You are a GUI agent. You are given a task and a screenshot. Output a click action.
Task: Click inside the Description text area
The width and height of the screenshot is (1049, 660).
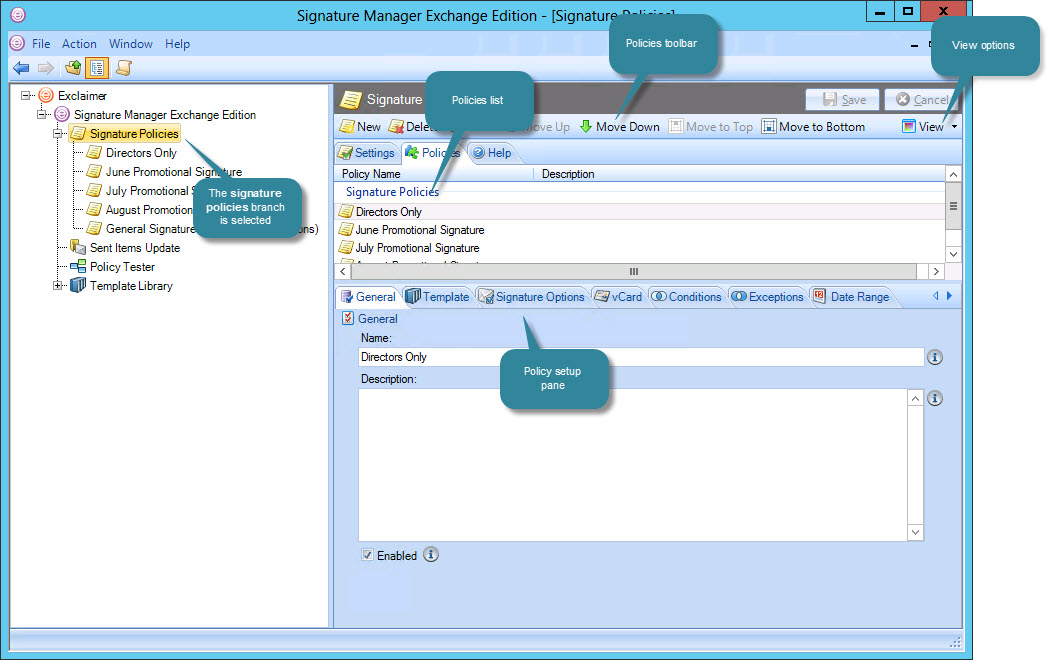click(633, 465)
